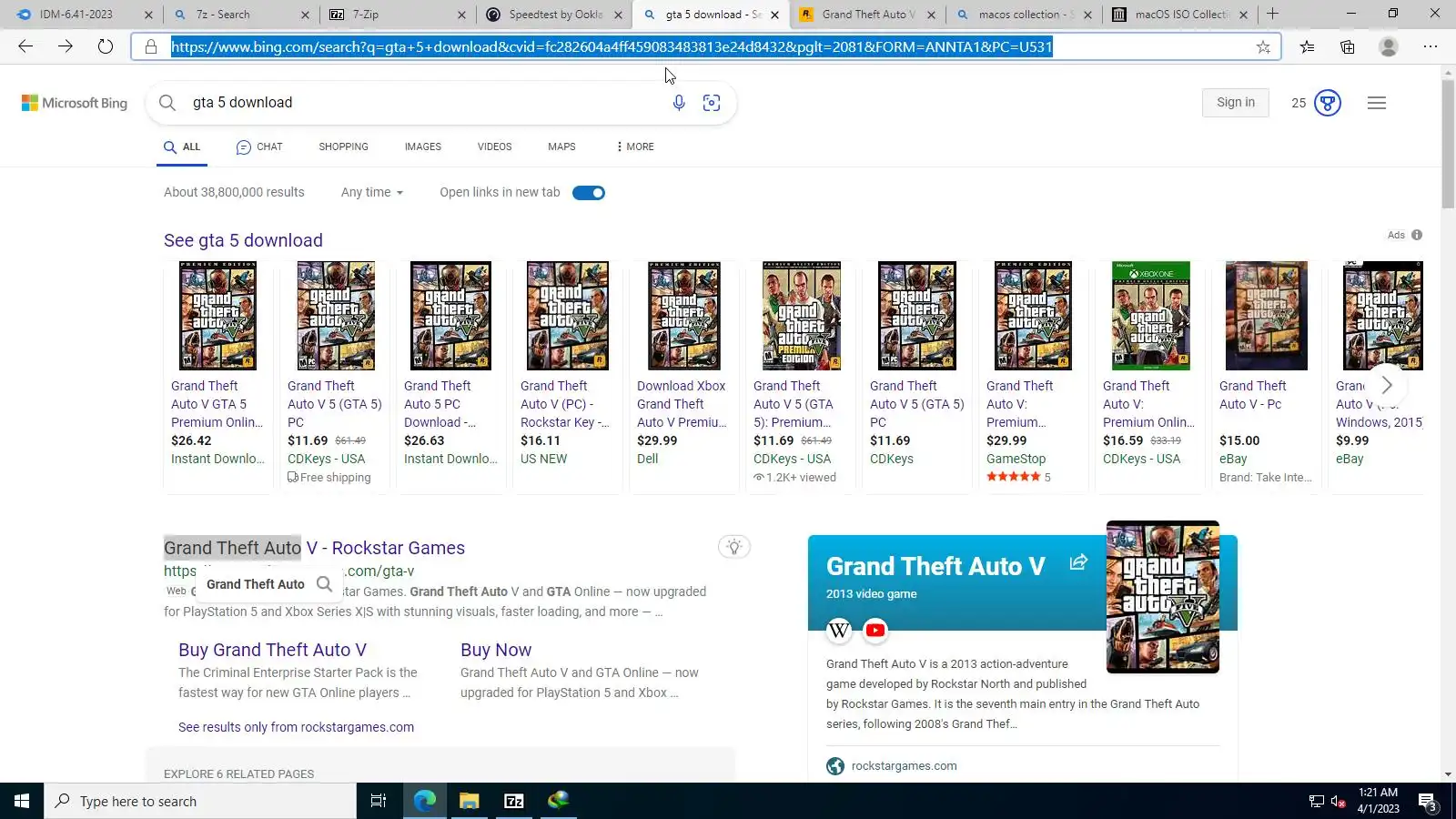The height and width of the screenshot is (819, 1456).
Task: Open Microsoft Edge on taskbar
Action: click(x=424, y=801)
